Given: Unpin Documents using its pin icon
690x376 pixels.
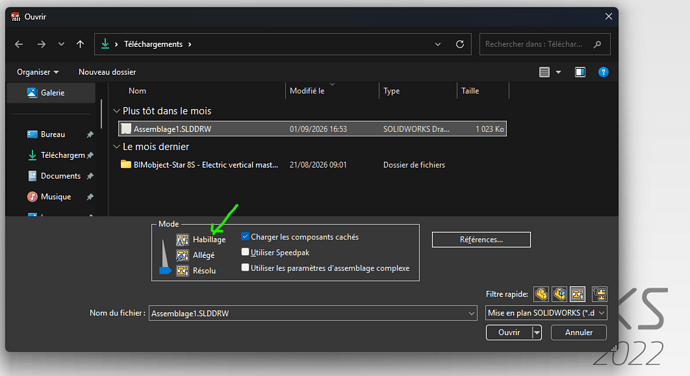Looking at the screenshot, I should [x=90, y=176].
